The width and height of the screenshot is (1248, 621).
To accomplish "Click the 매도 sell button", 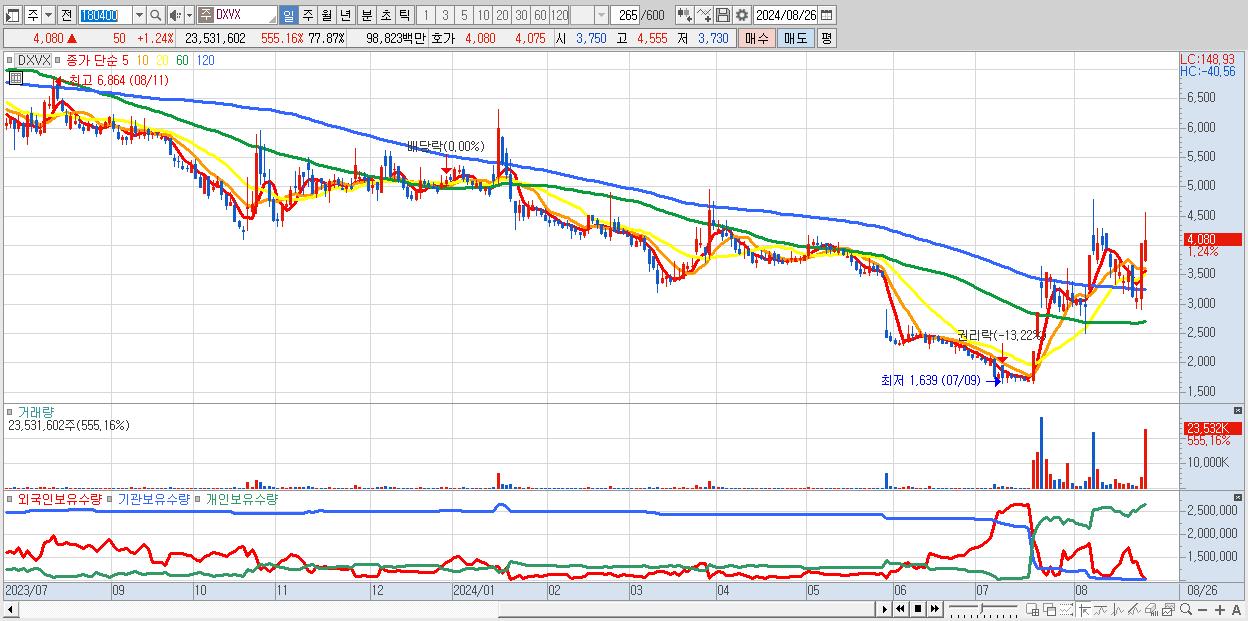I will tap(795, 38).
